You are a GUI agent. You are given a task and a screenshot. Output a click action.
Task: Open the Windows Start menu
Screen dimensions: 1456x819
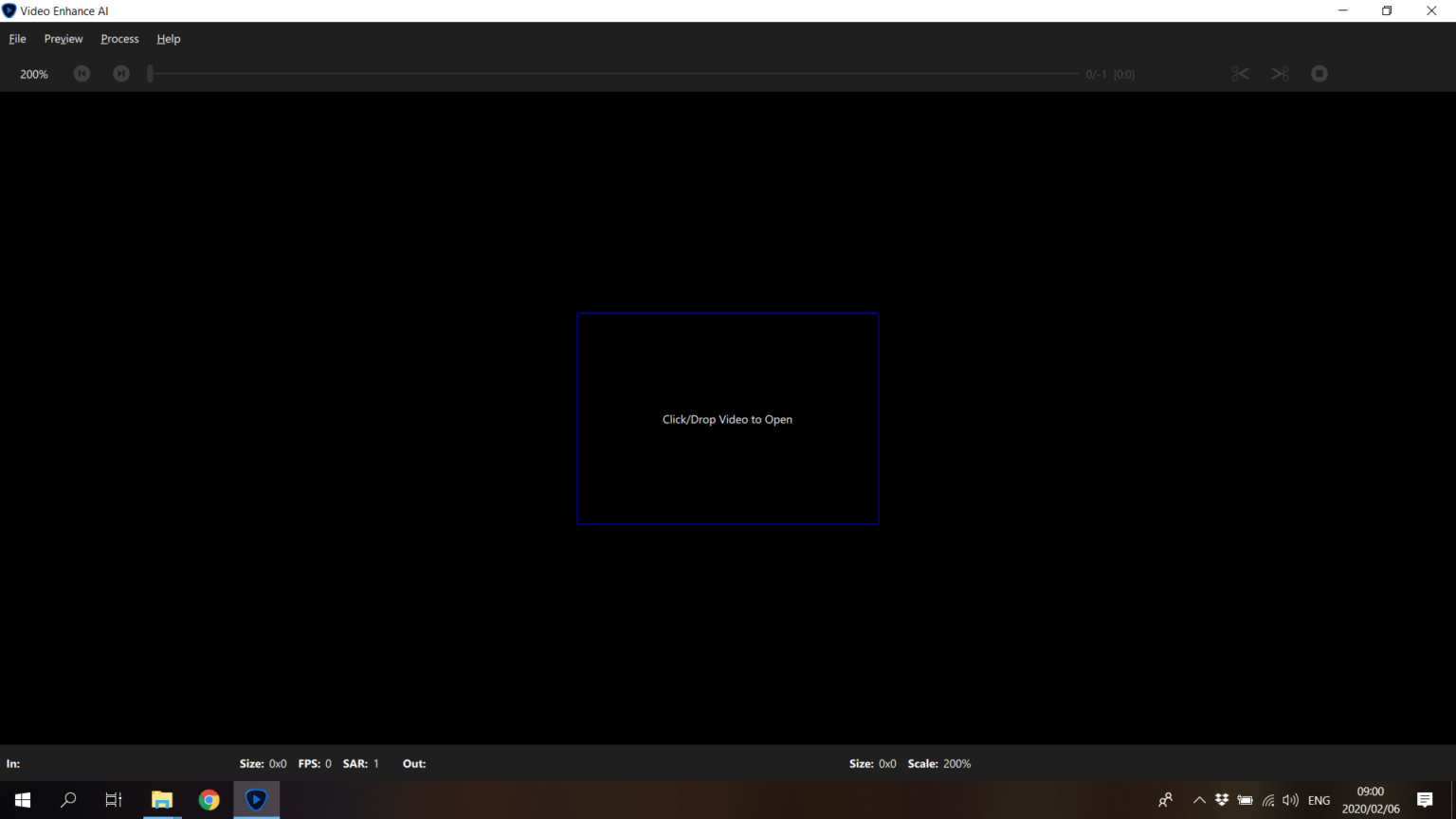click(x=23, y=800)
